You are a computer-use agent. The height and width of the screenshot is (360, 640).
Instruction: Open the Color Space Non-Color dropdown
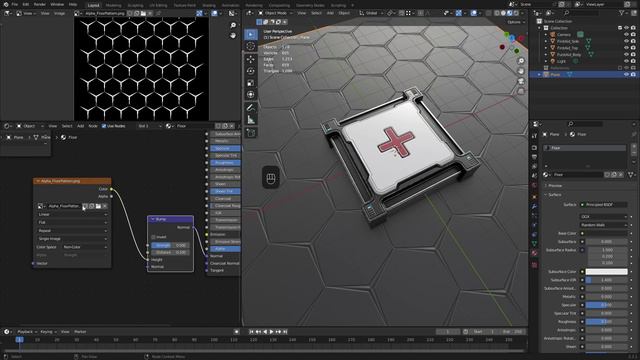tap(85, 247)
